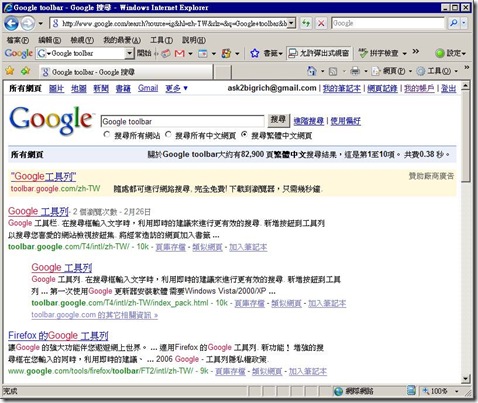Click the colorful gadget icon in Google toolbar
478x403 pixels.
(x=226, y=53)
